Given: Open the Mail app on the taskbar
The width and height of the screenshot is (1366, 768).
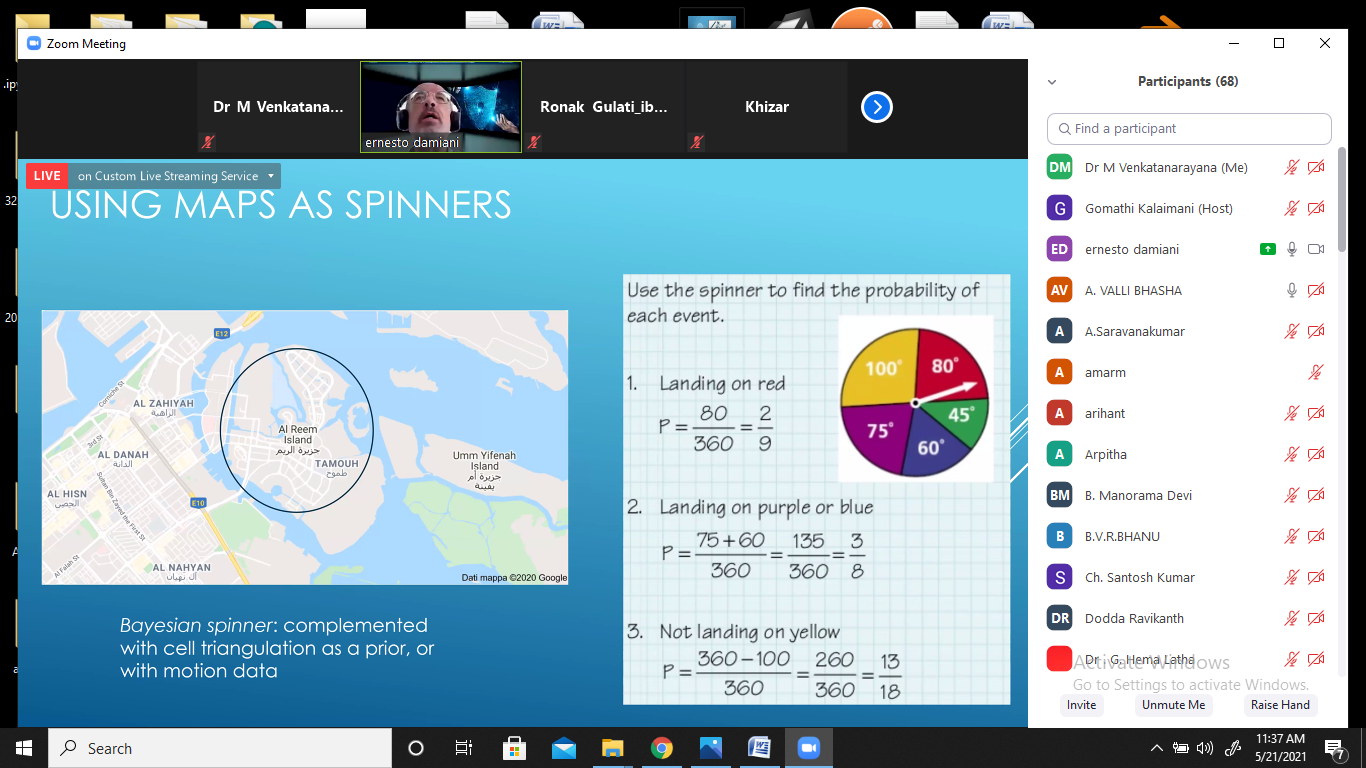Looking at the screenshot, I should pos(563,748).
